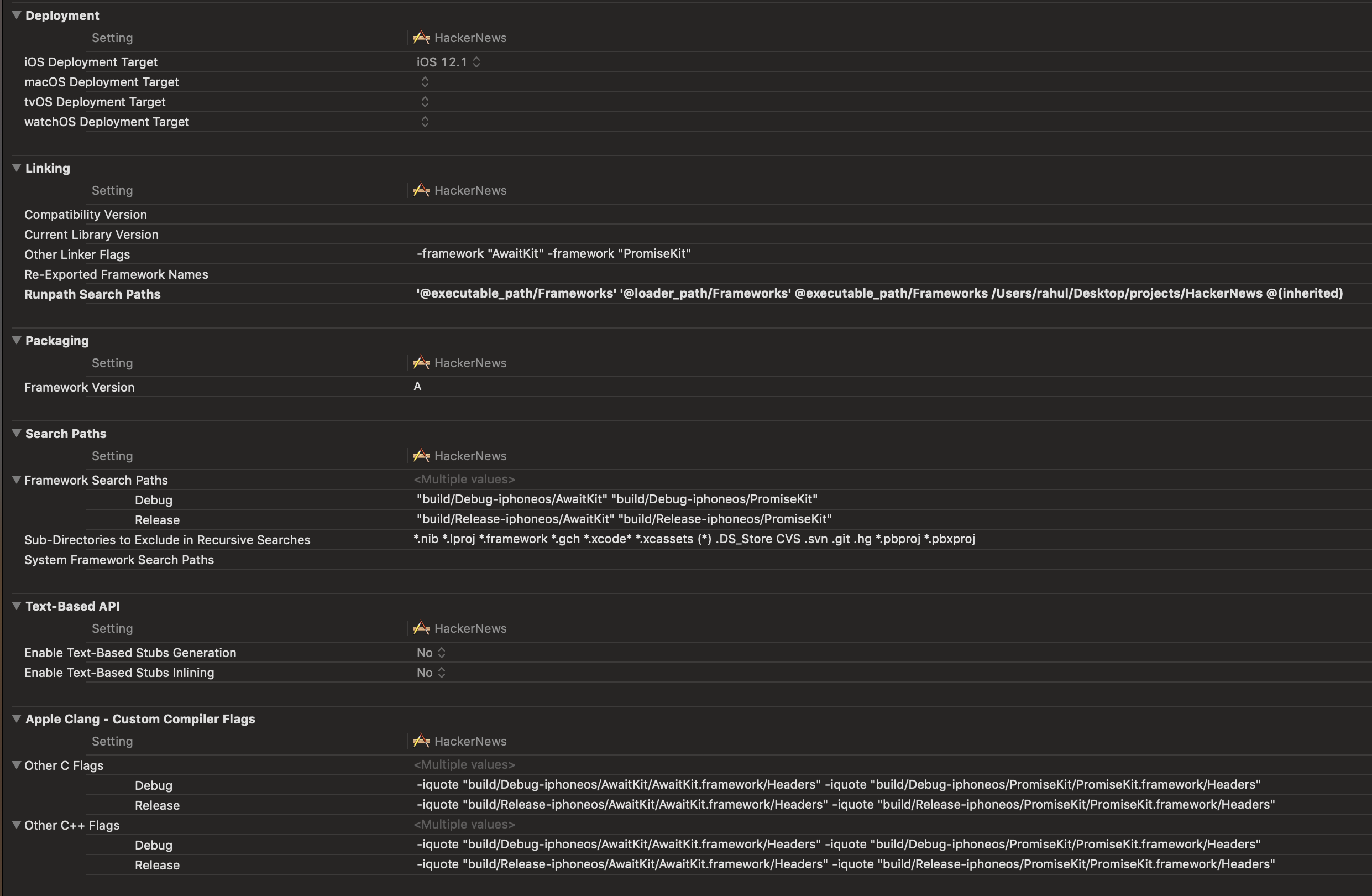Select Debug value under Framework Search Paths
1372x896 pixels.
(x=617, y=499)
